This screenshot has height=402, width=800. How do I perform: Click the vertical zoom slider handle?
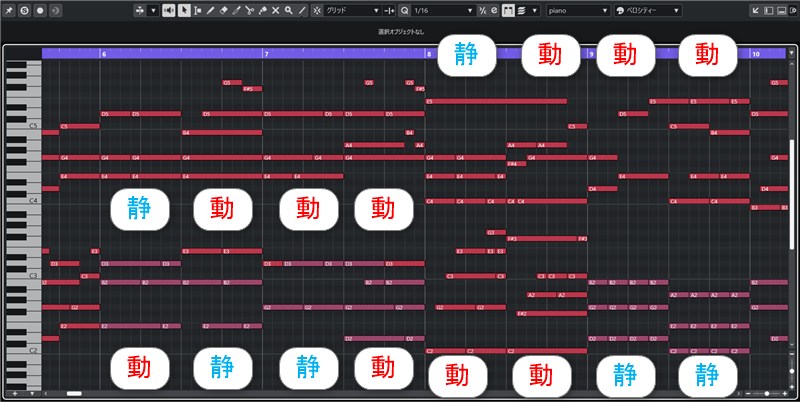coord(791,371)
